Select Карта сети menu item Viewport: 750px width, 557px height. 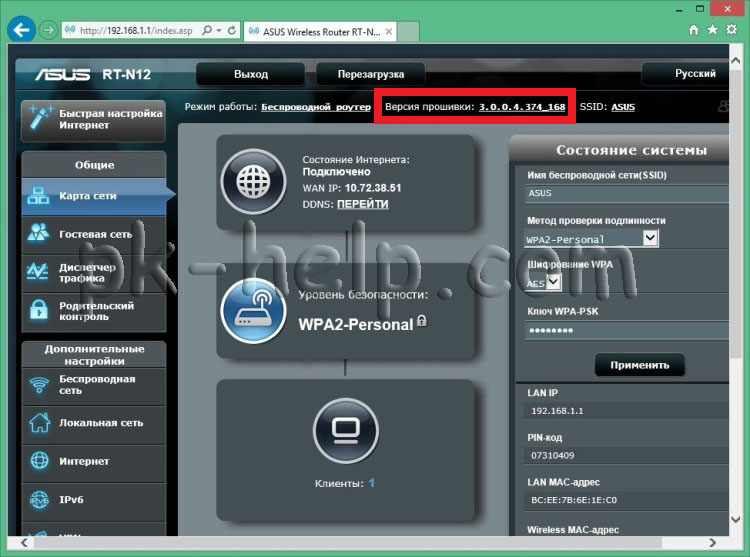[x=94, y=196]
